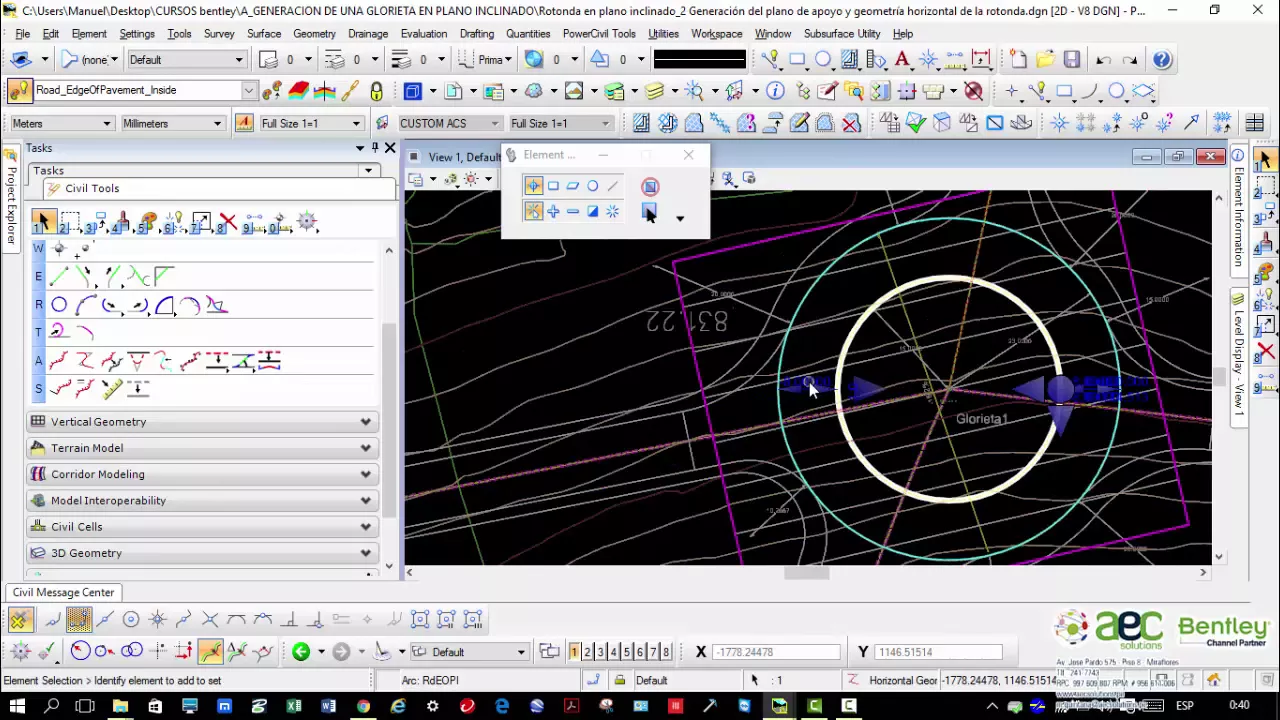Click the X coordinate input field
The image size is (1280, 720).
[777, 652]
